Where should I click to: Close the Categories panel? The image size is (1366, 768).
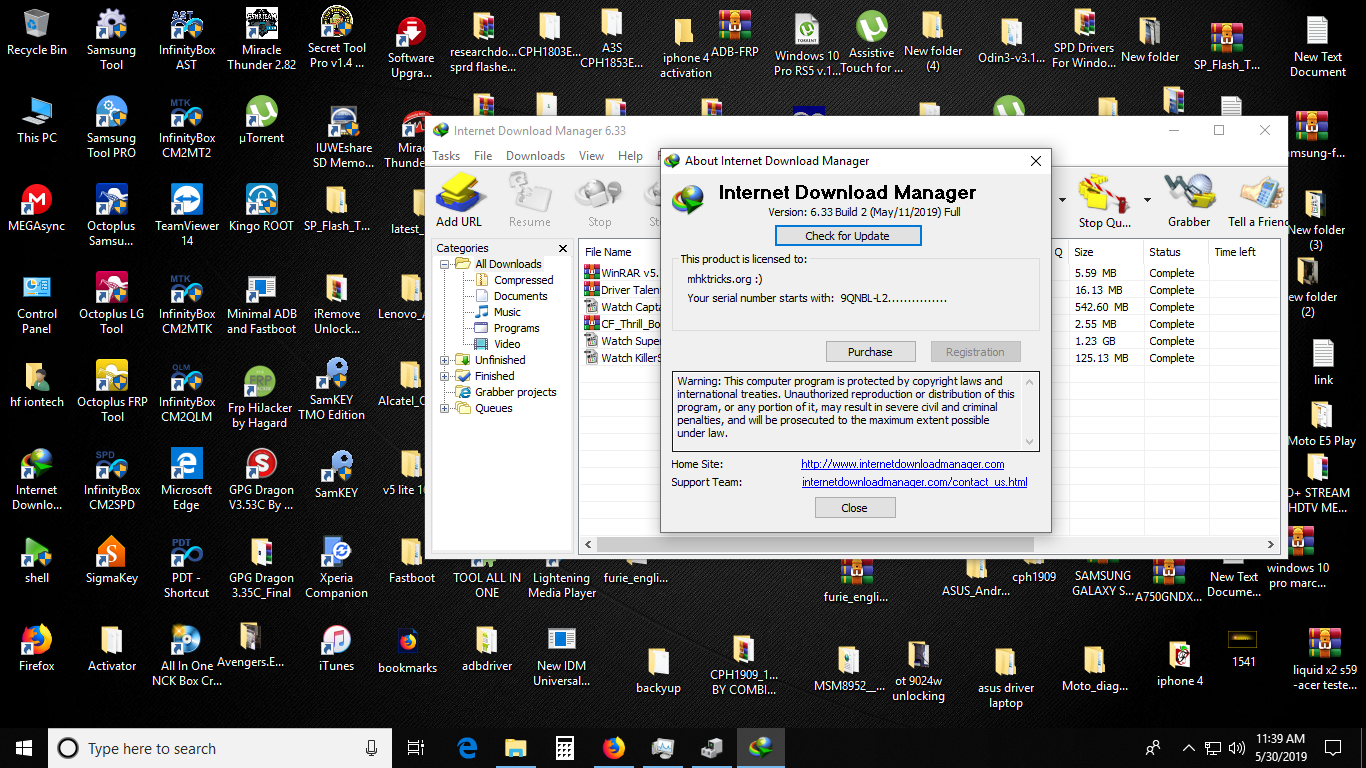point(562,248)
